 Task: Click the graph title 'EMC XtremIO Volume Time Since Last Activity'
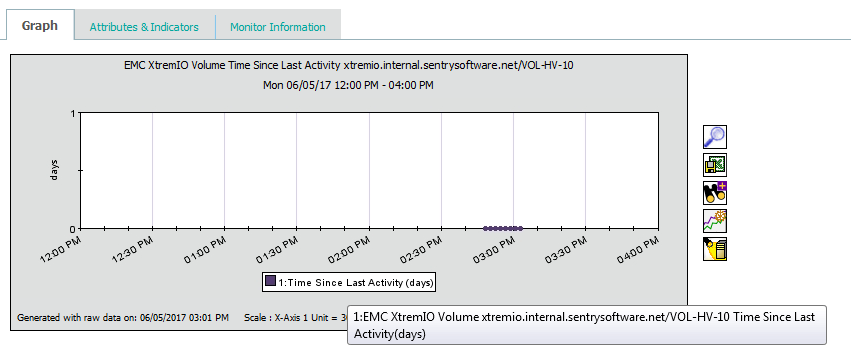tap(349, 66)
